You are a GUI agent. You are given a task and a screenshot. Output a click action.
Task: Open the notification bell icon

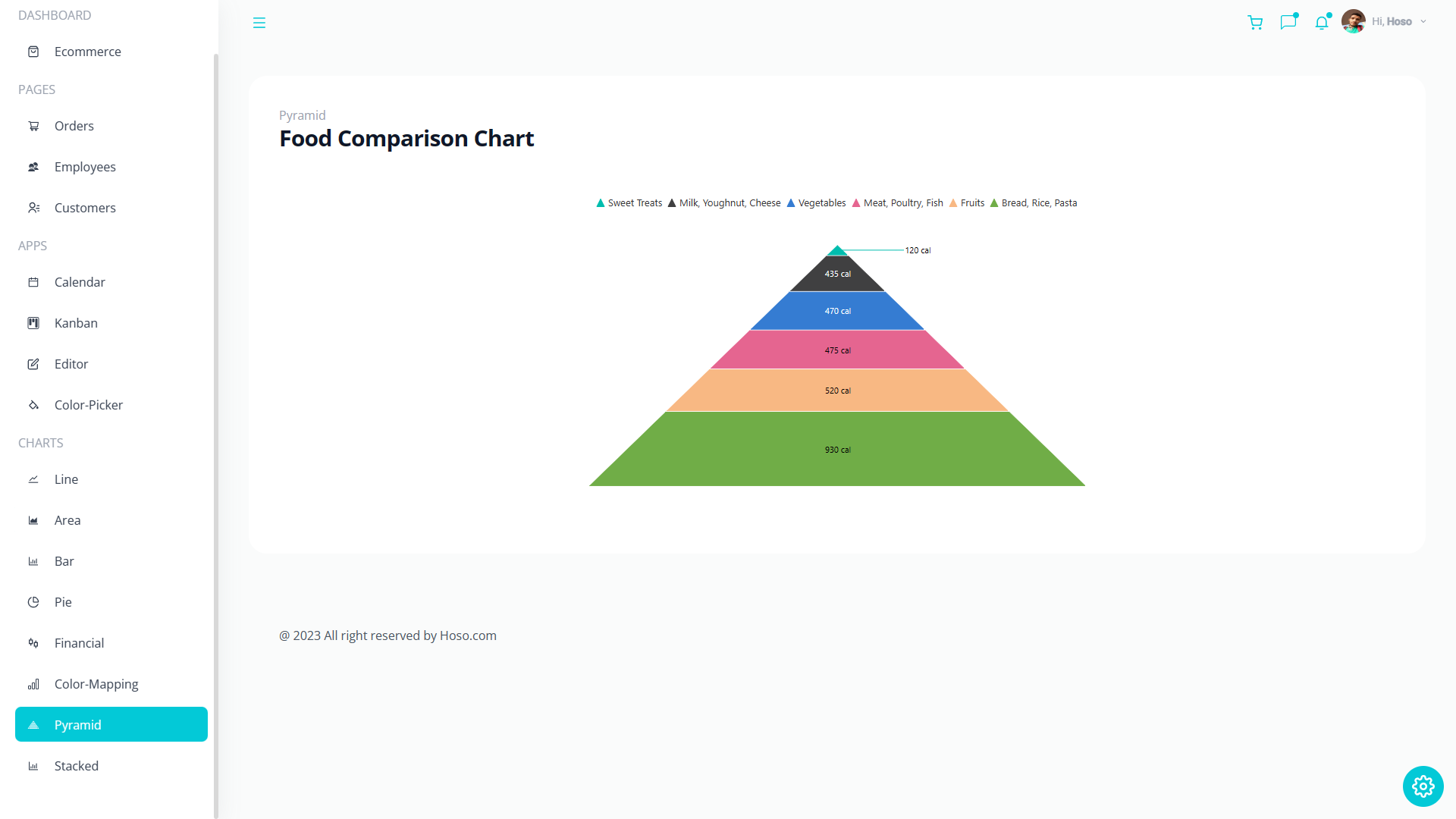tap(1322, 23)
